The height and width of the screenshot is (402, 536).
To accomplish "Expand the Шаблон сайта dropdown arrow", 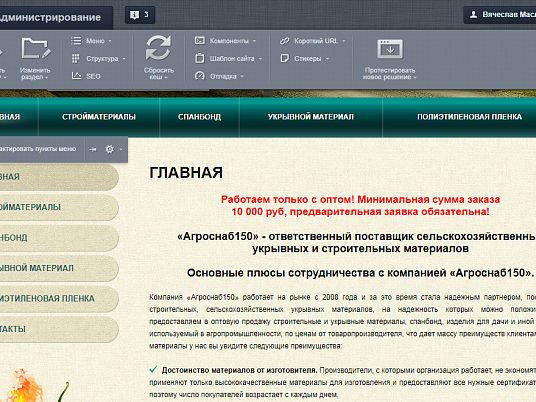I will [260, 59].
